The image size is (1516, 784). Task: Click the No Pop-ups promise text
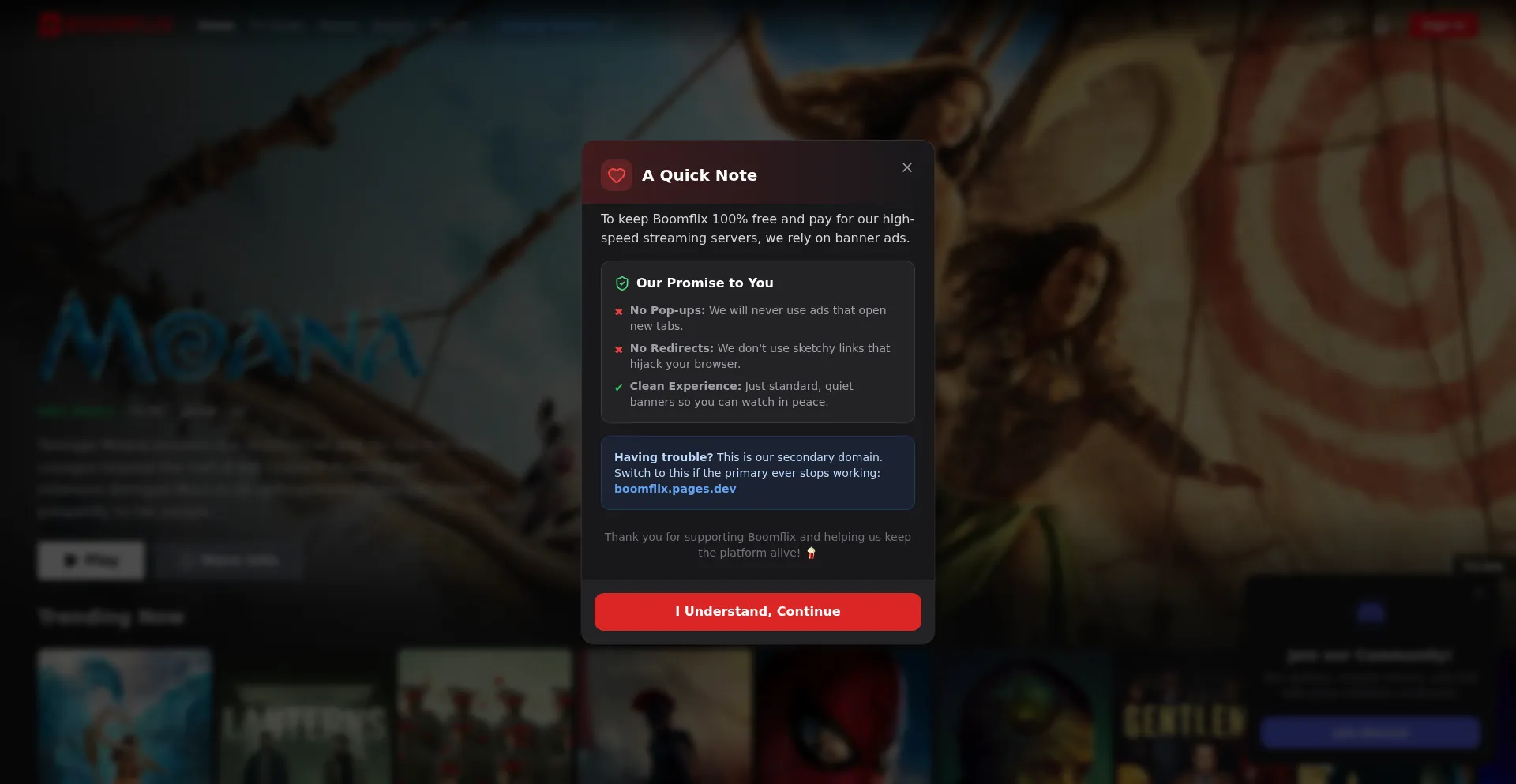pyautogui.click(x=758, y=318)
